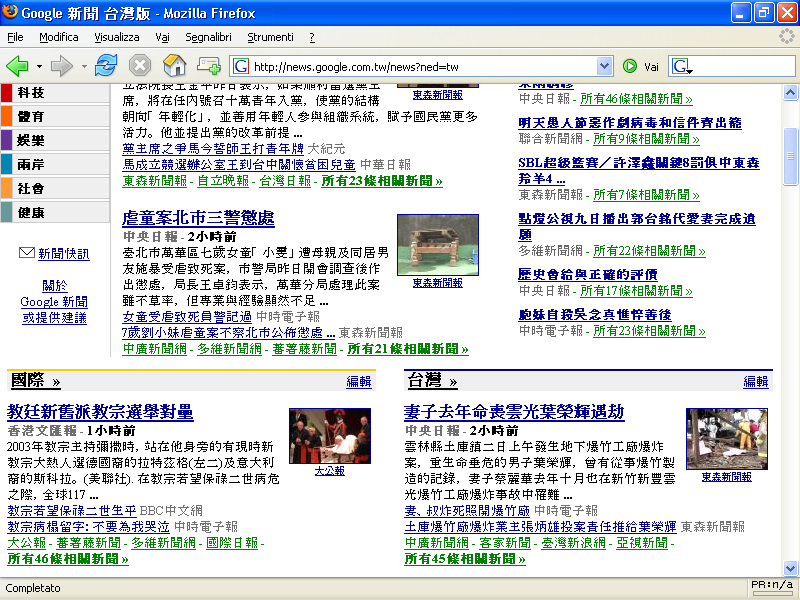
Task: Go to the home page icon
Action: [174, 66]
